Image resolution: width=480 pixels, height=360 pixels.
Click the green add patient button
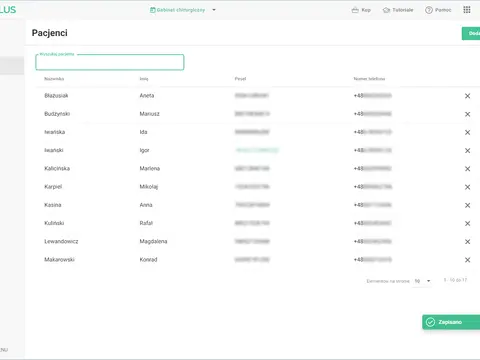pyautogui.click(x=471, y=33)
